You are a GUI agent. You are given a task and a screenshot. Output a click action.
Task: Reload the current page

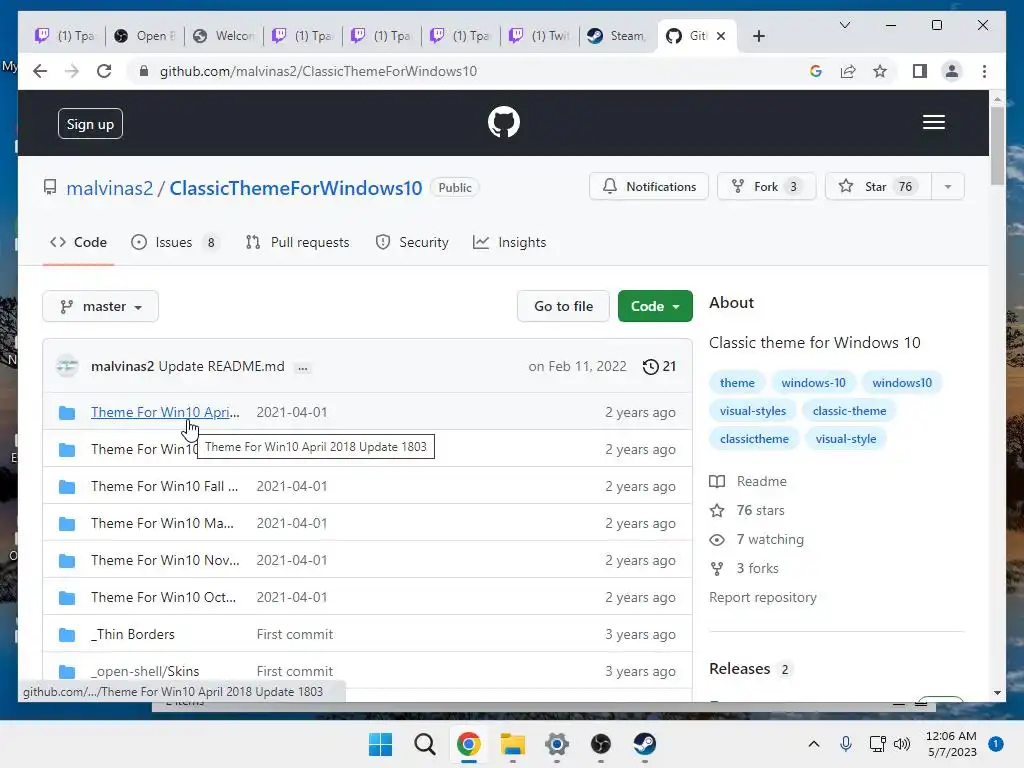coord(104,71)
